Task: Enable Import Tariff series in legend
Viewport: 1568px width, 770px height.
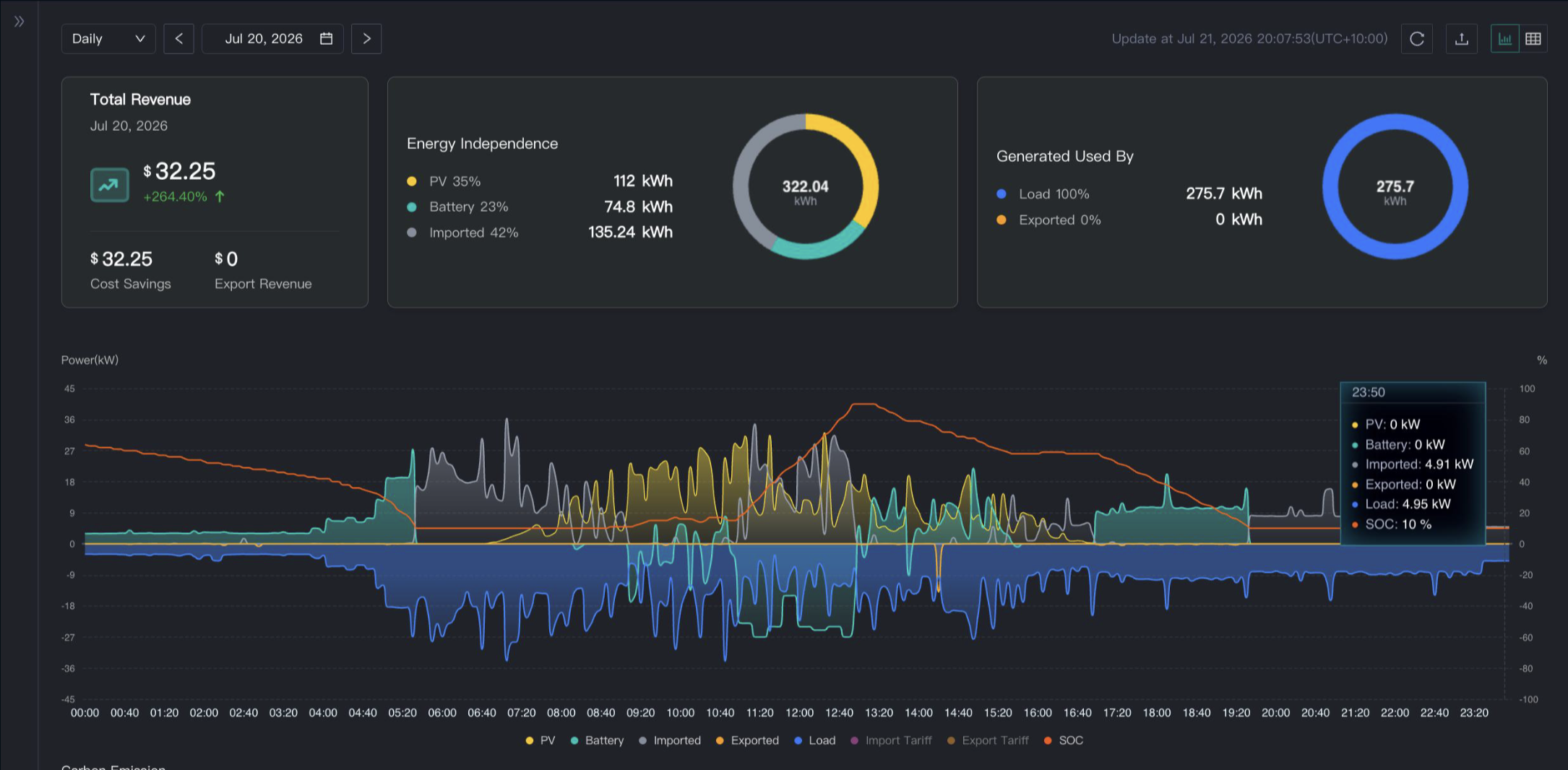Action: pyautogui.click(x=891, y=740)
